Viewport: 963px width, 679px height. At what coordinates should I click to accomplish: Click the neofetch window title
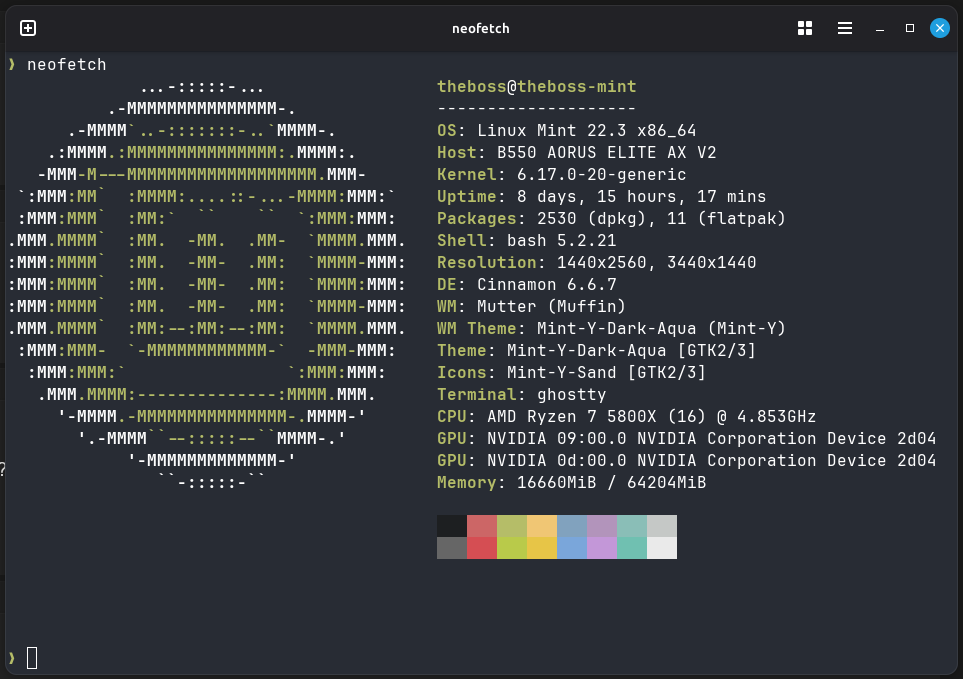coord(481,29)
